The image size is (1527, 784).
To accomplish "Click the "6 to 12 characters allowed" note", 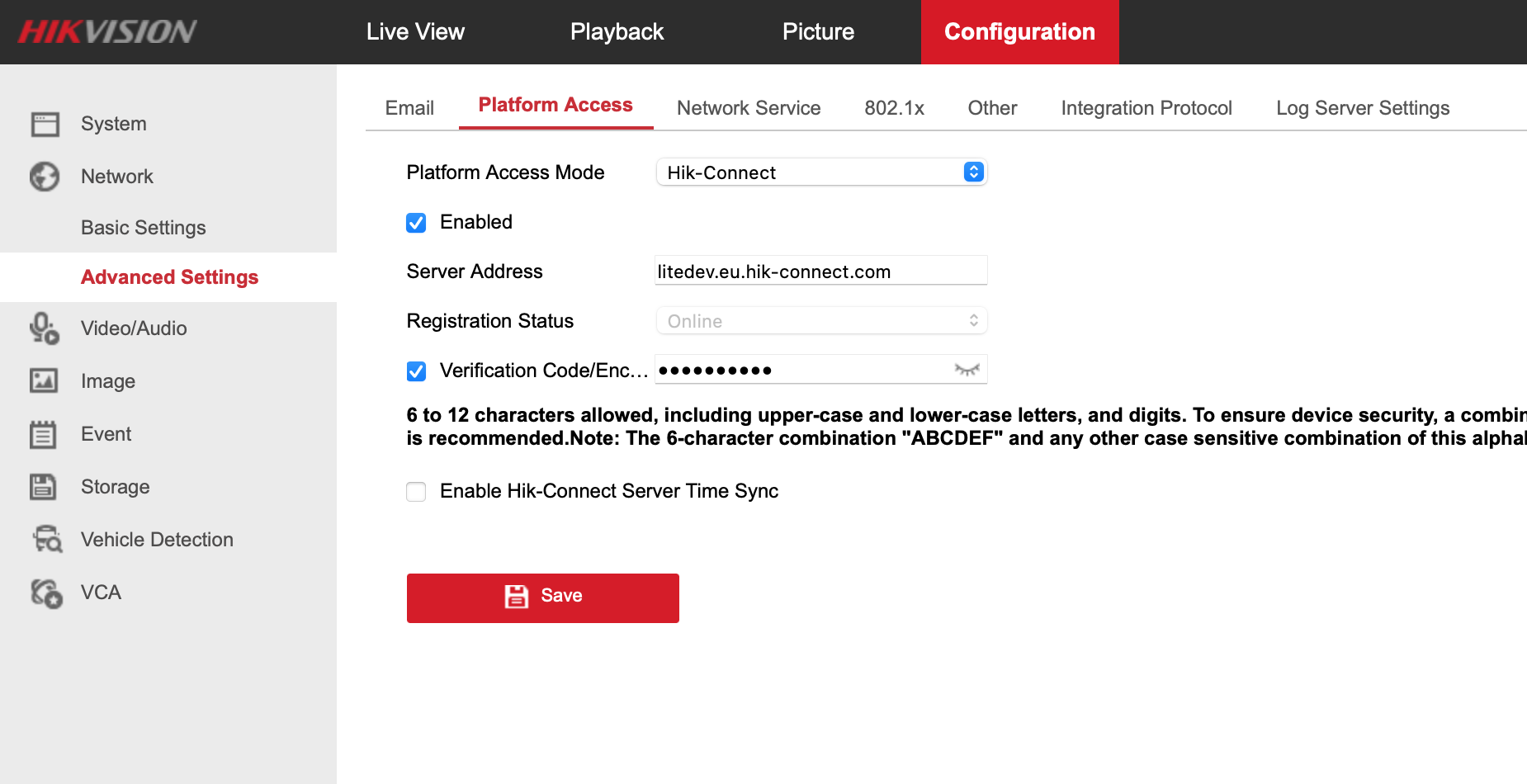I will (967, 427).
